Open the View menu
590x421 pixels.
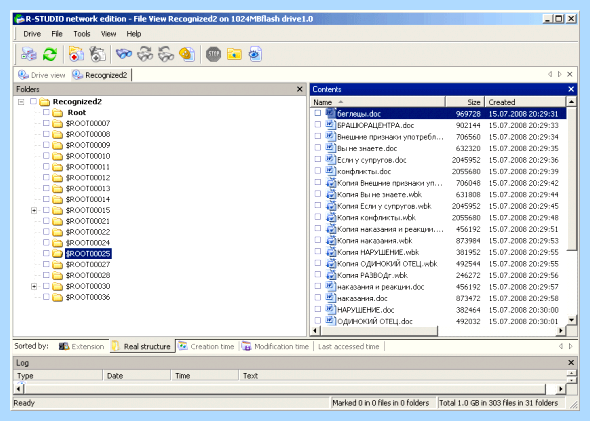[x=108, y=34]
